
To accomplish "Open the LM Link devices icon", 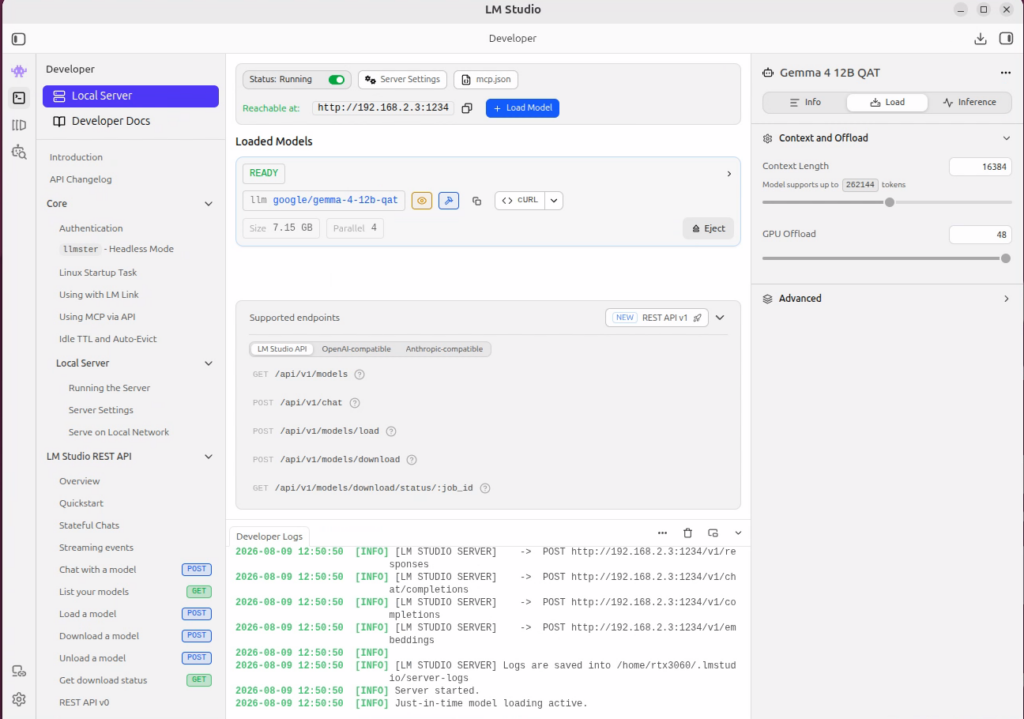I will coord(19,671).
